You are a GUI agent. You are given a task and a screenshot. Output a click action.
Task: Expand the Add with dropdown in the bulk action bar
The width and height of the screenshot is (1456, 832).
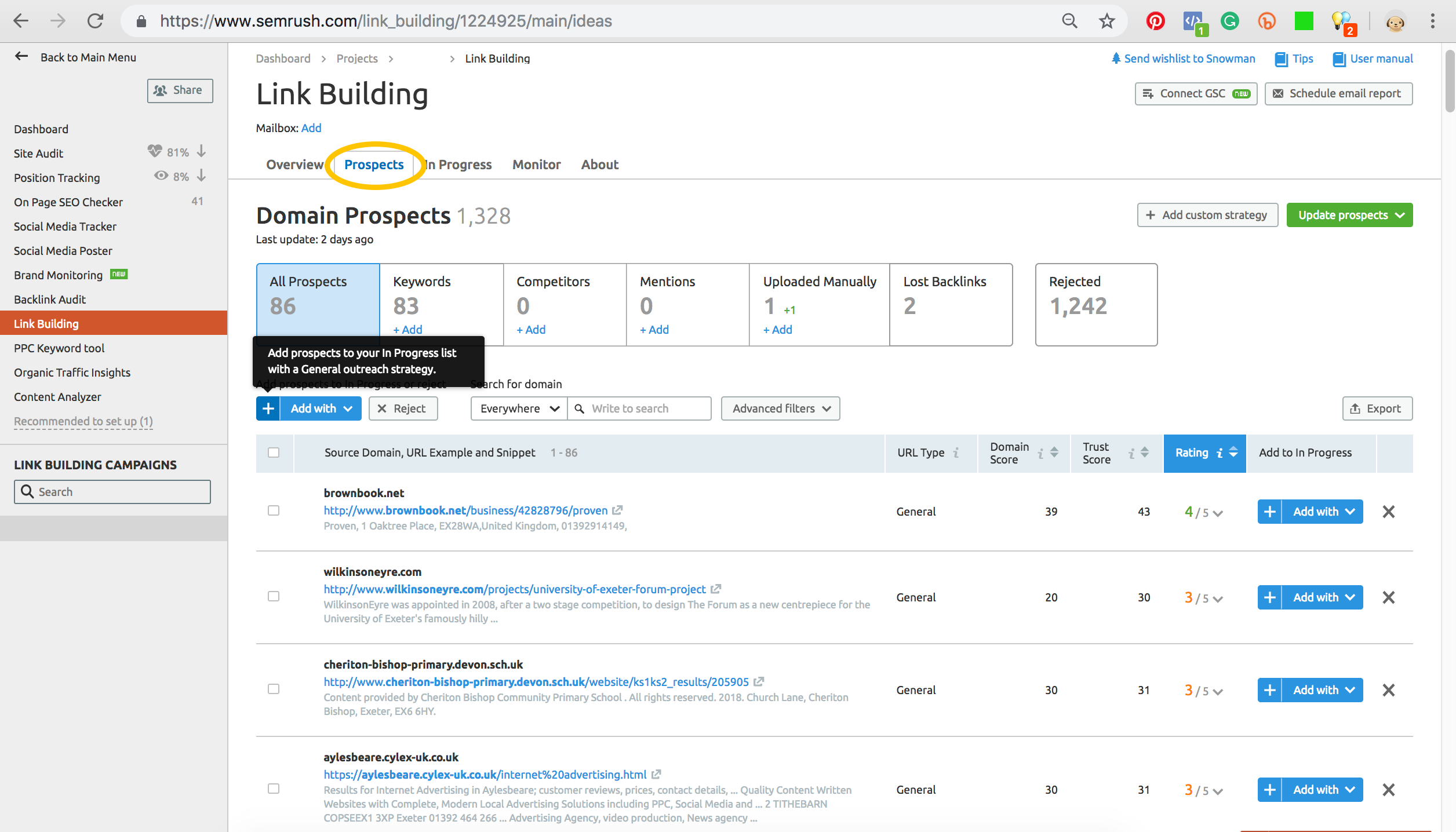(x=321, y=408)
